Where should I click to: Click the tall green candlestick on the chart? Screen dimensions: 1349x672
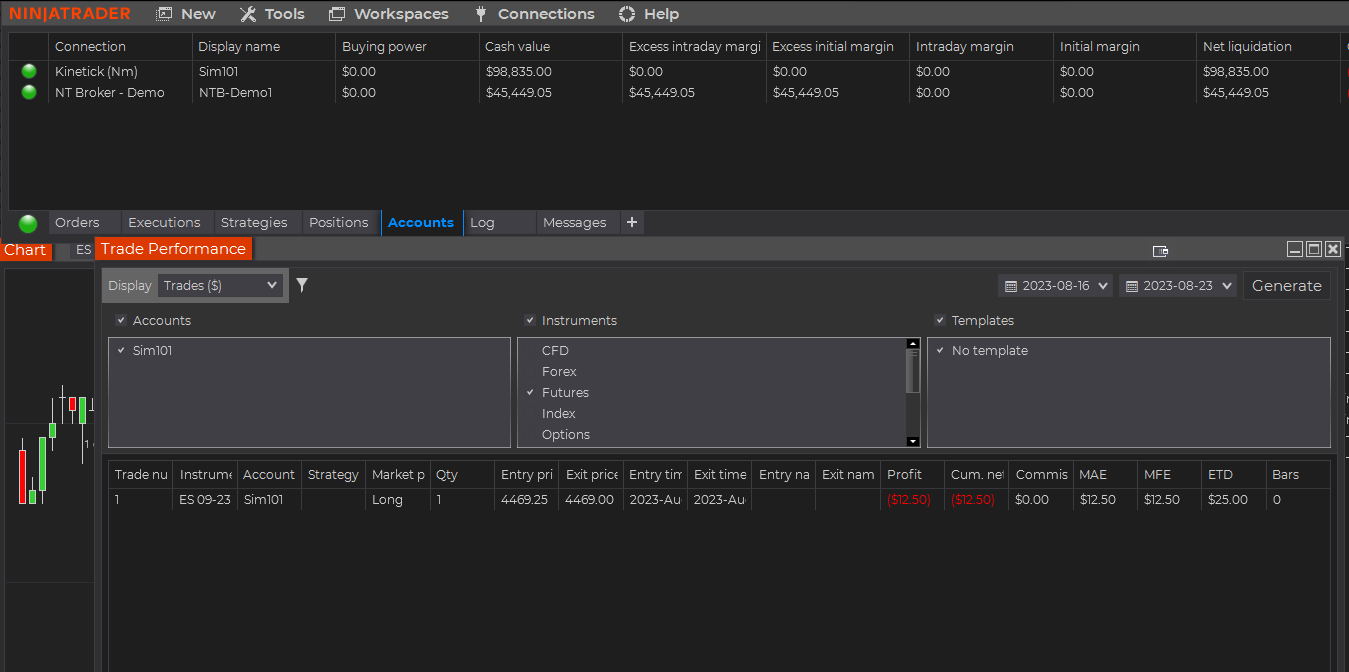pos(43,463)
